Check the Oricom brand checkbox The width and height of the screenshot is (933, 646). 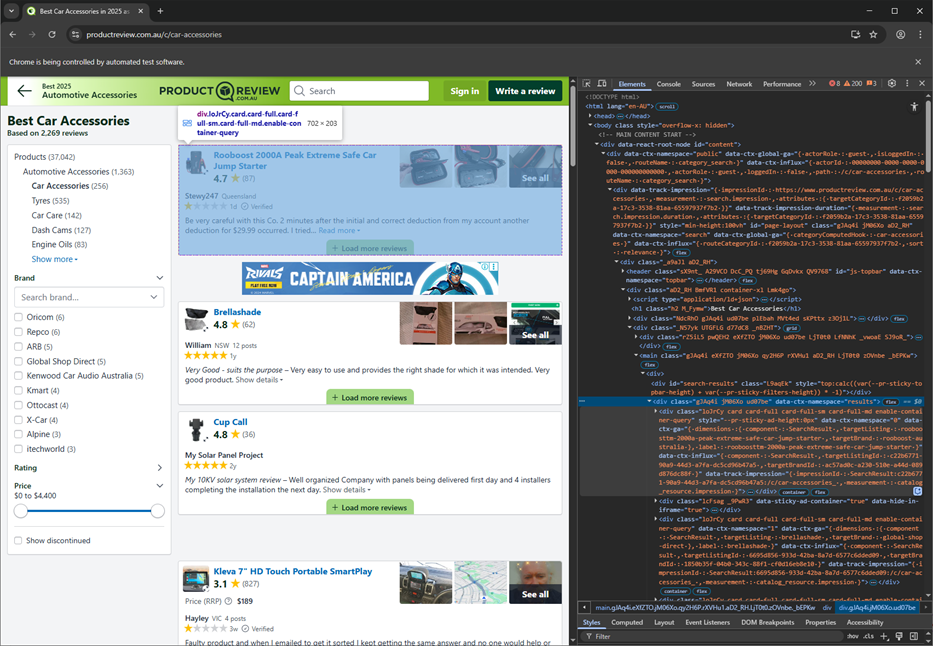[x=19, y=317]
